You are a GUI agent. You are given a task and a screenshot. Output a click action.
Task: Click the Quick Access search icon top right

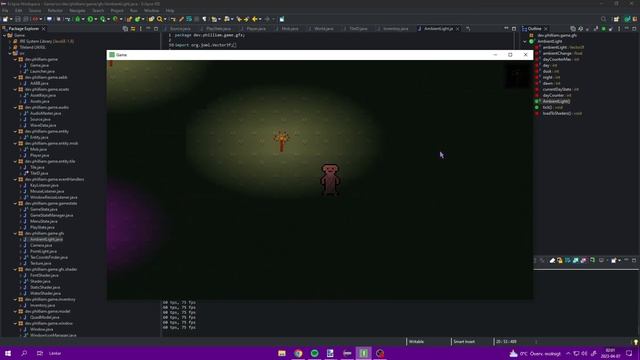(603, 19)
